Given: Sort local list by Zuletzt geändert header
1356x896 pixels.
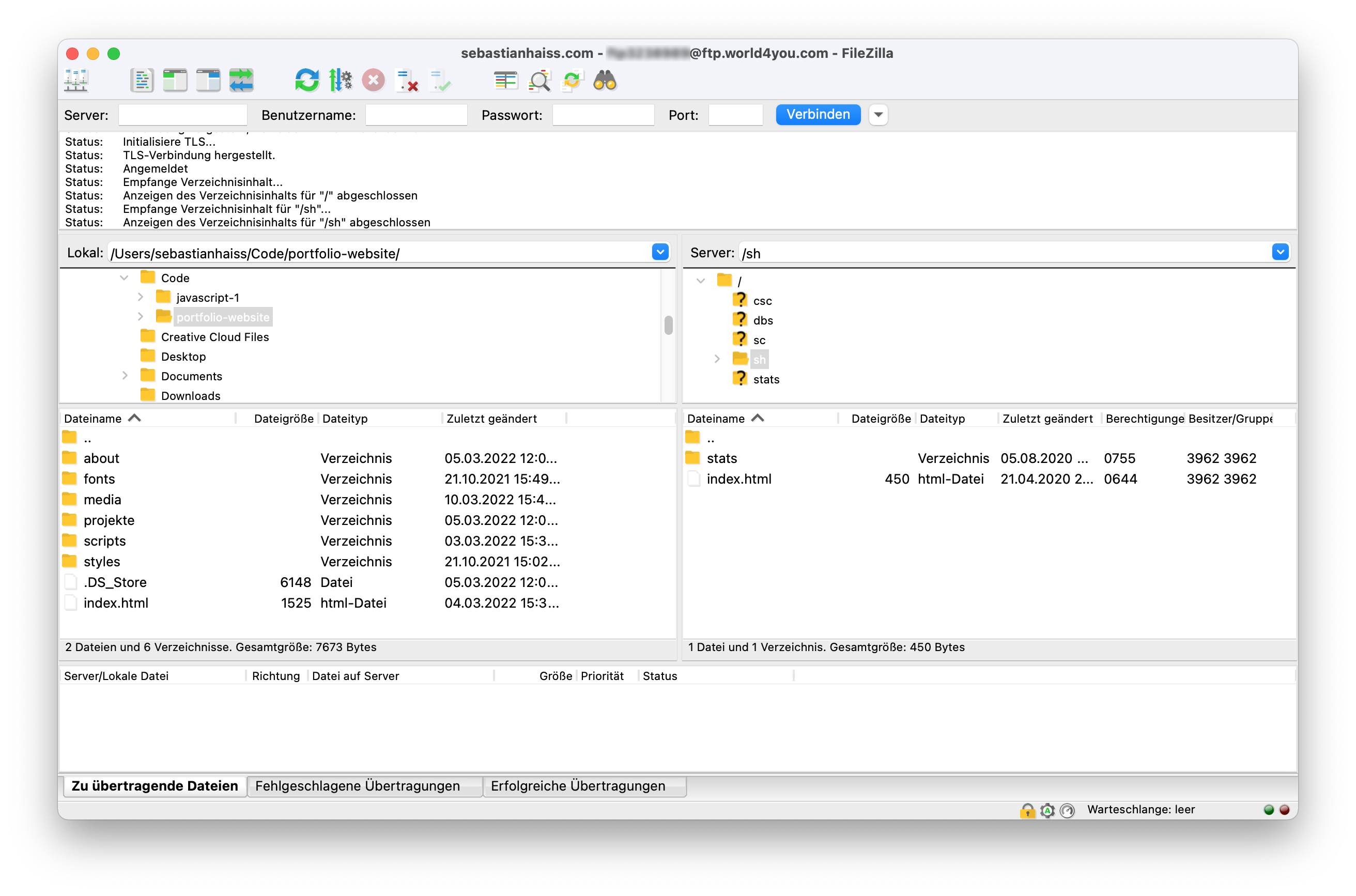Looking at the screenshot, I should 504,418.
